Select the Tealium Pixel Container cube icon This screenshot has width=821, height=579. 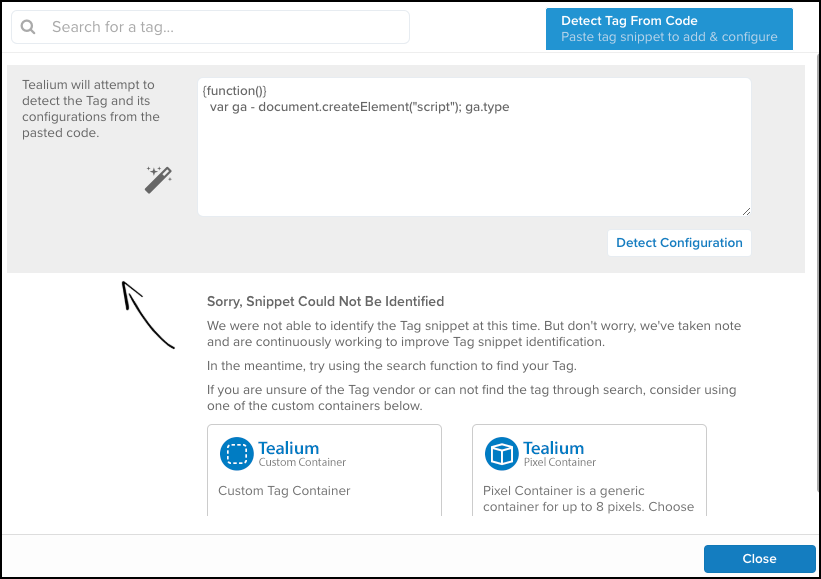(501, 454)
